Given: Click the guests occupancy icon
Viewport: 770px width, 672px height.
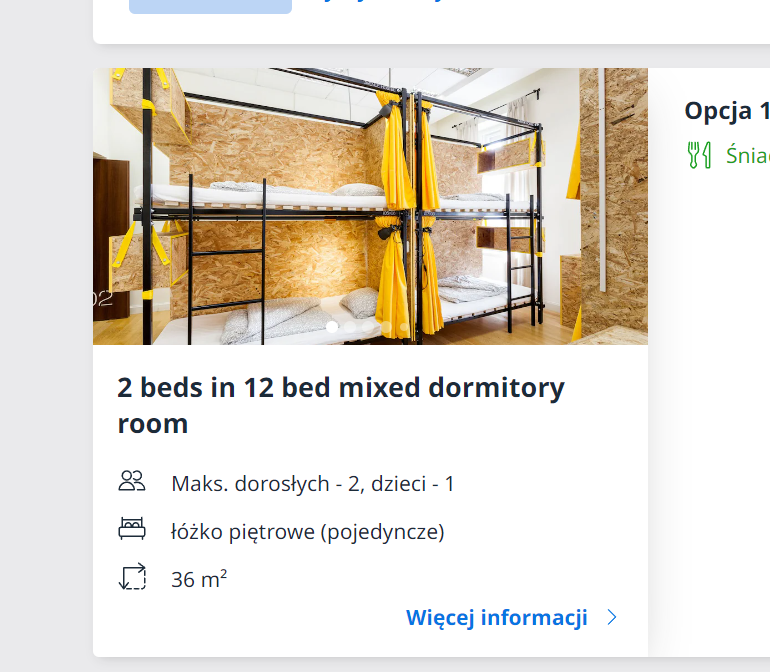Looking at the screenshot, I should point(132,481).
